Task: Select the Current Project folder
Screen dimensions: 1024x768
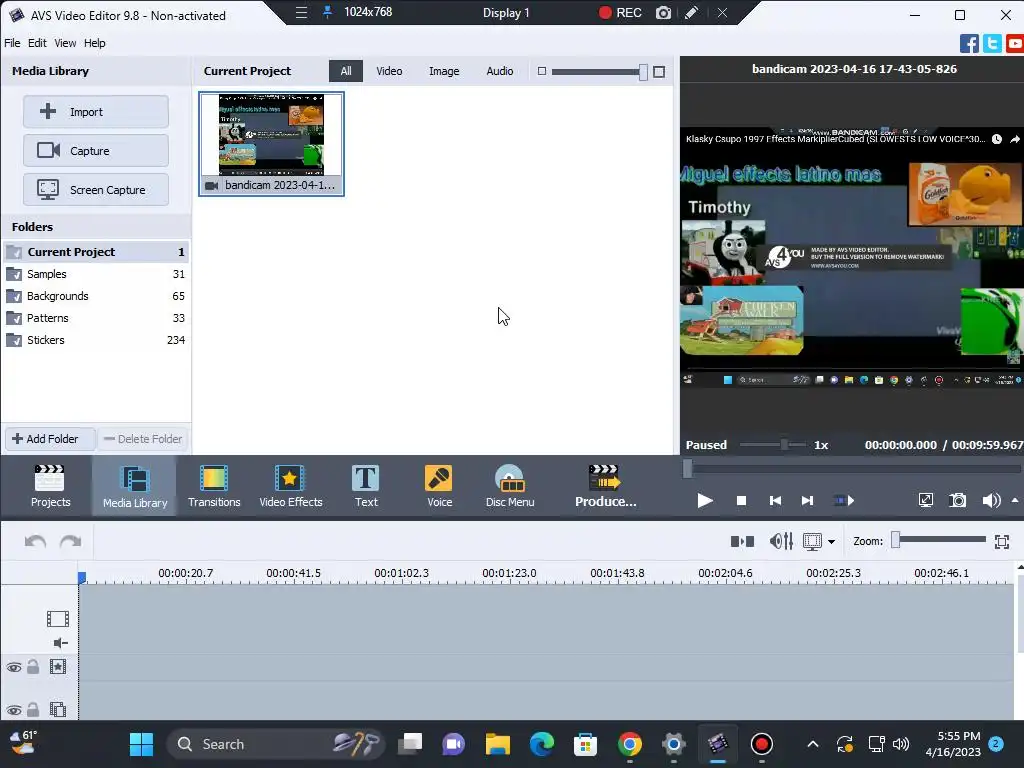Action: [x=96, y=252]
